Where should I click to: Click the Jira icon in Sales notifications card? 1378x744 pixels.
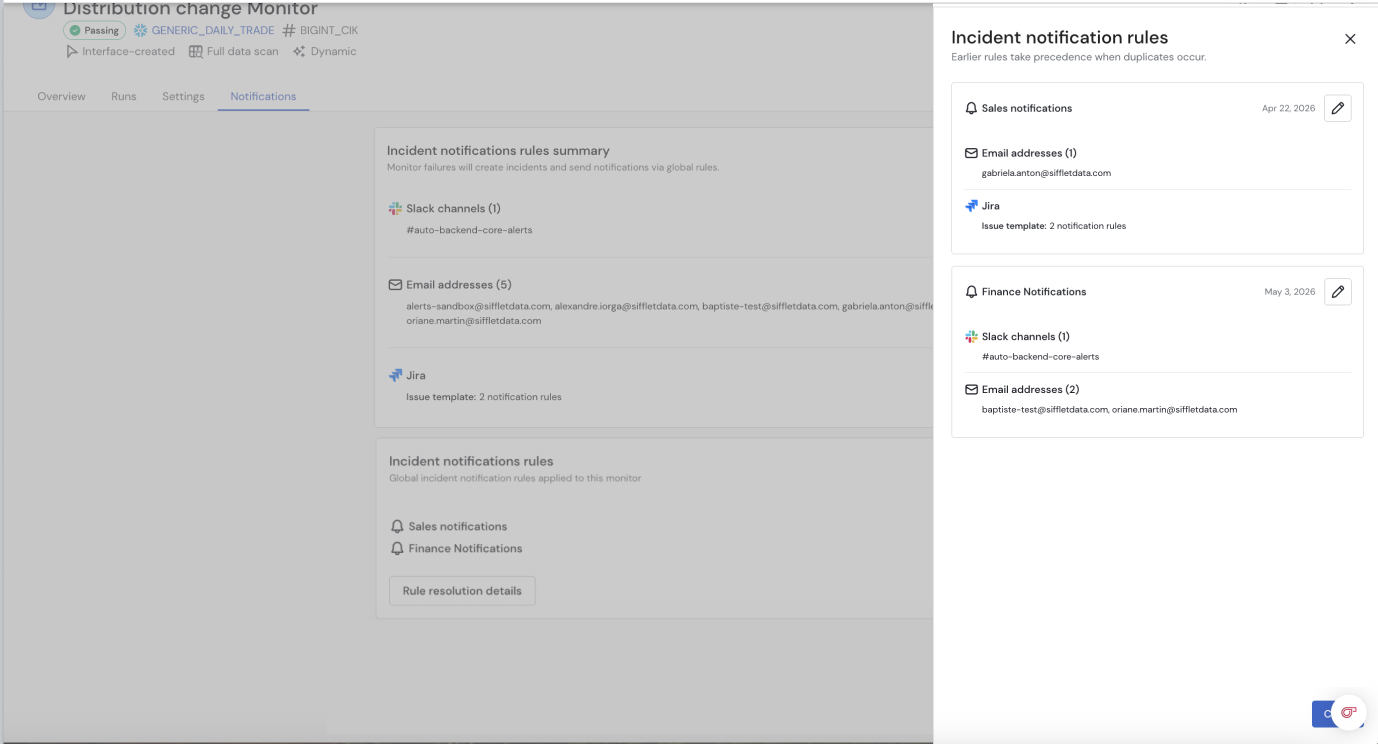tap(971, 206)
